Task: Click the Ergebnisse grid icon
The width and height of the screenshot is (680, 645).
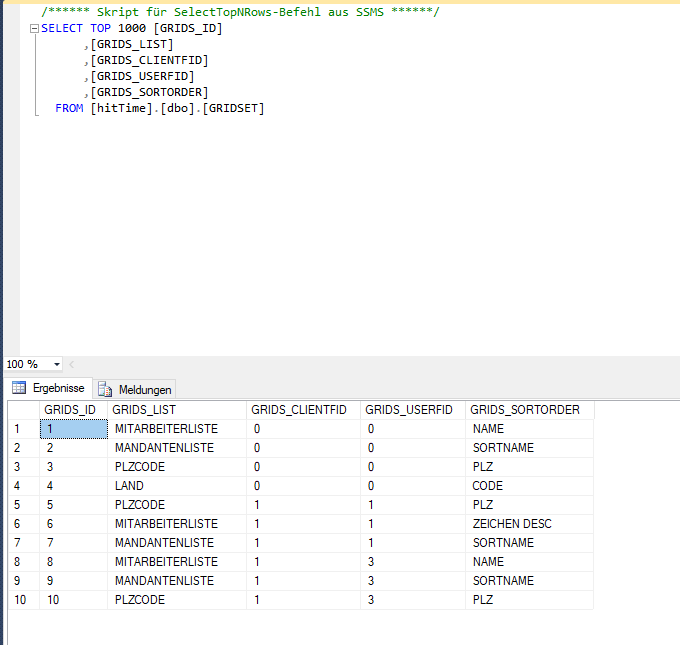Action: coord(18,388)
